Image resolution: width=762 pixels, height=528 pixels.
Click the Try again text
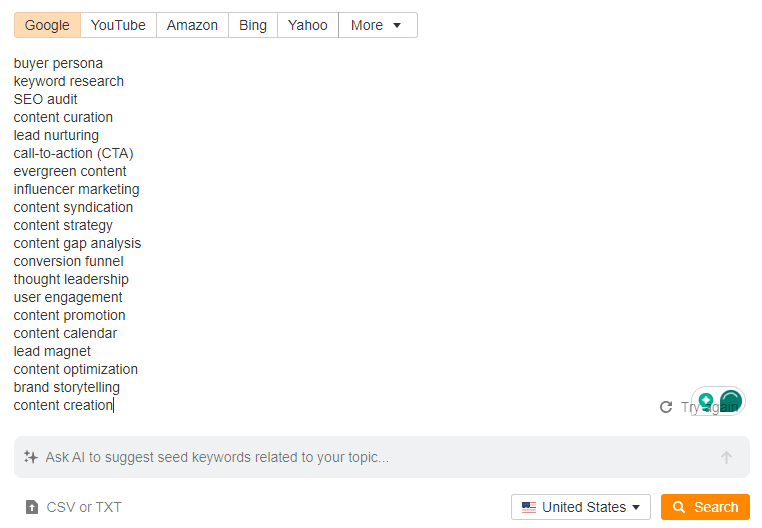pos(688,407)
